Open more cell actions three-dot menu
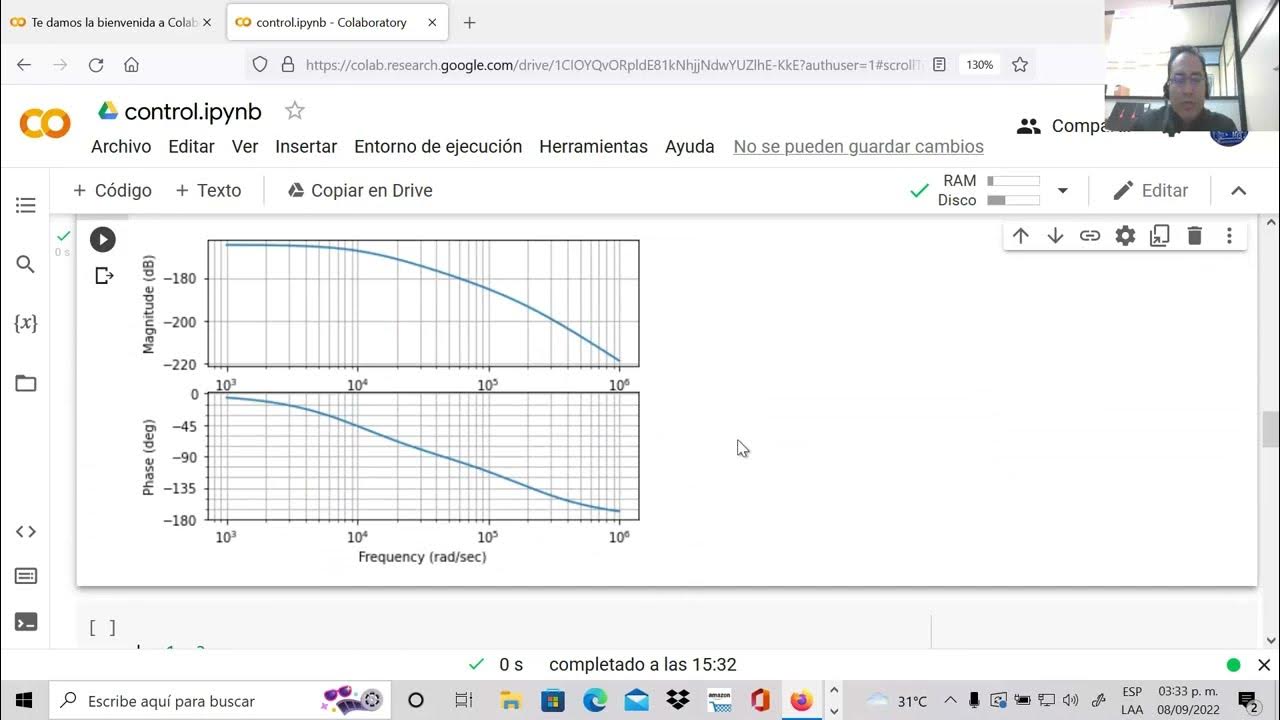This screenshot has height=720, width=1280. [x=1229, y=236]
